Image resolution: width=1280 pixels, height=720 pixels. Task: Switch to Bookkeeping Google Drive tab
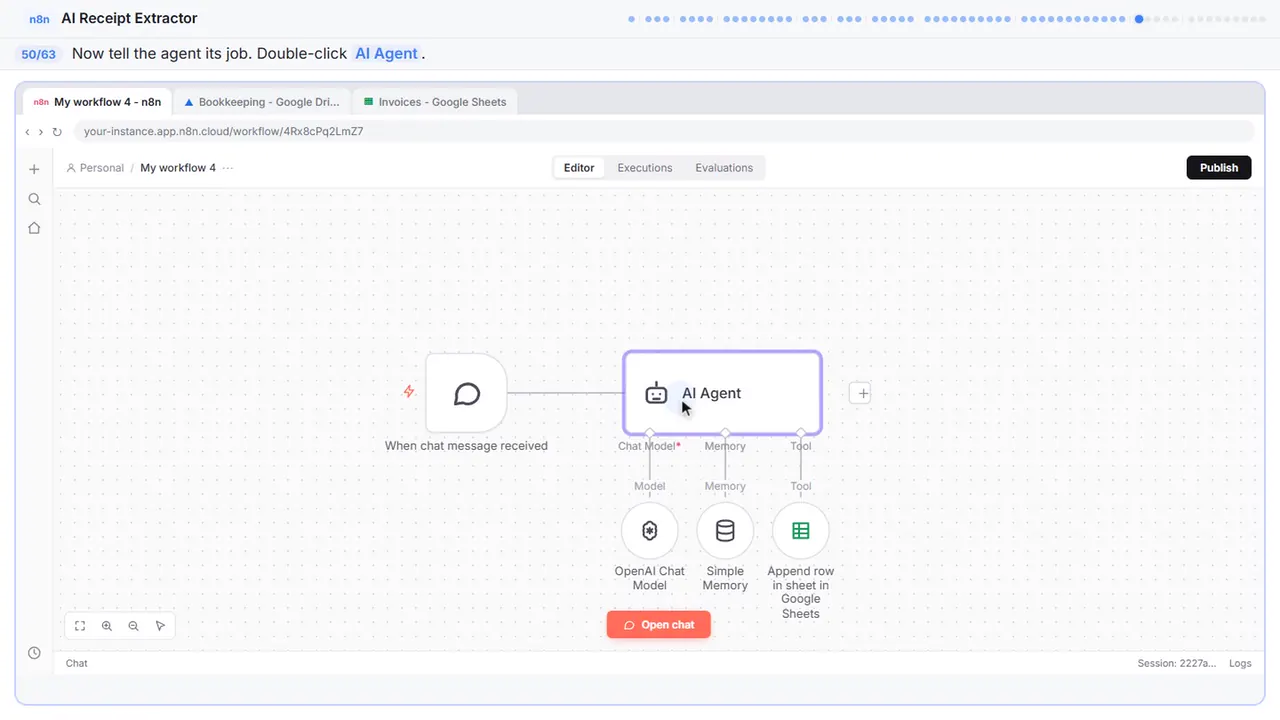click(262, 102)
